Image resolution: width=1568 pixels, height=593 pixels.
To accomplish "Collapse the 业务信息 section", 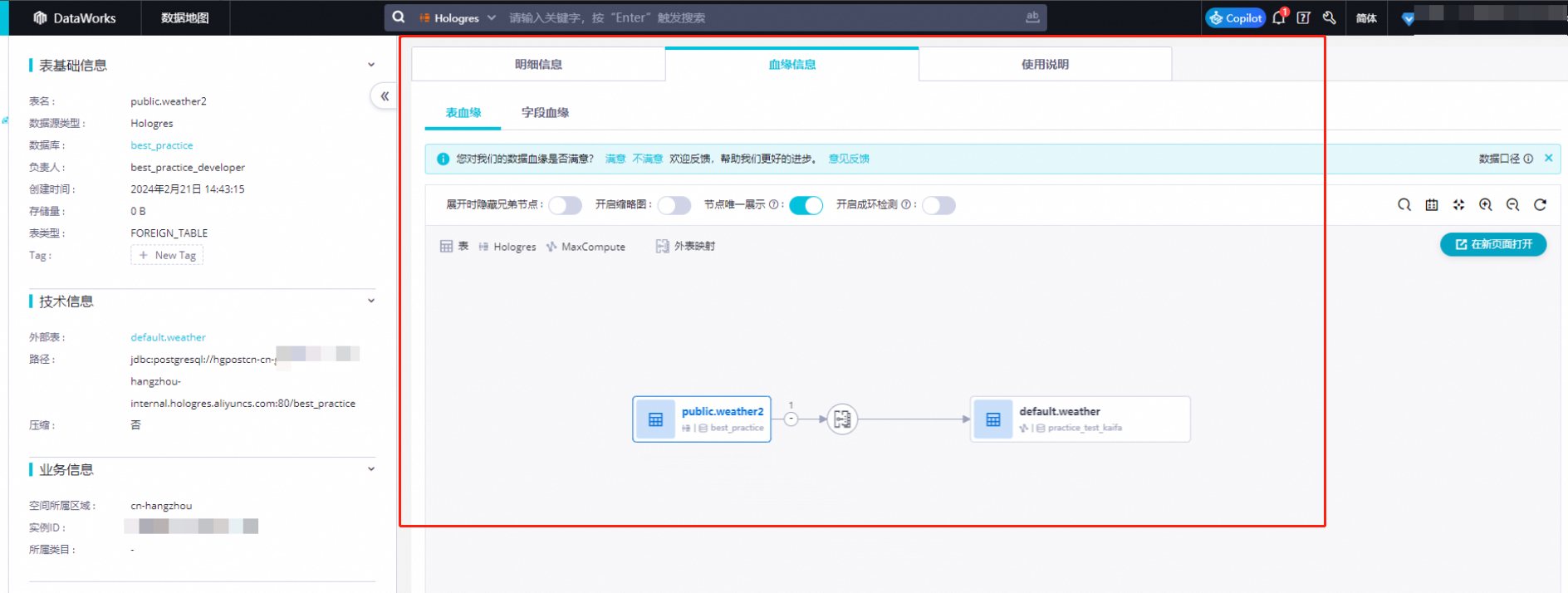I will 371,469.
